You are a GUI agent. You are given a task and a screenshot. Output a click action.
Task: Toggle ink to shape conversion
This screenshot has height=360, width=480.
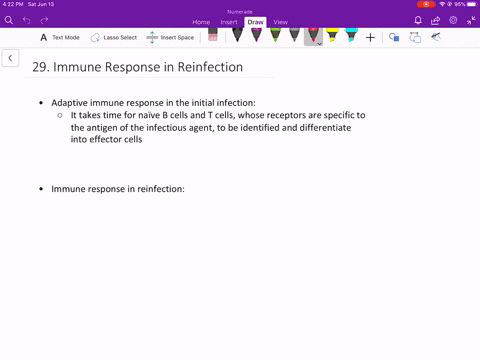(x=415, y=37)
